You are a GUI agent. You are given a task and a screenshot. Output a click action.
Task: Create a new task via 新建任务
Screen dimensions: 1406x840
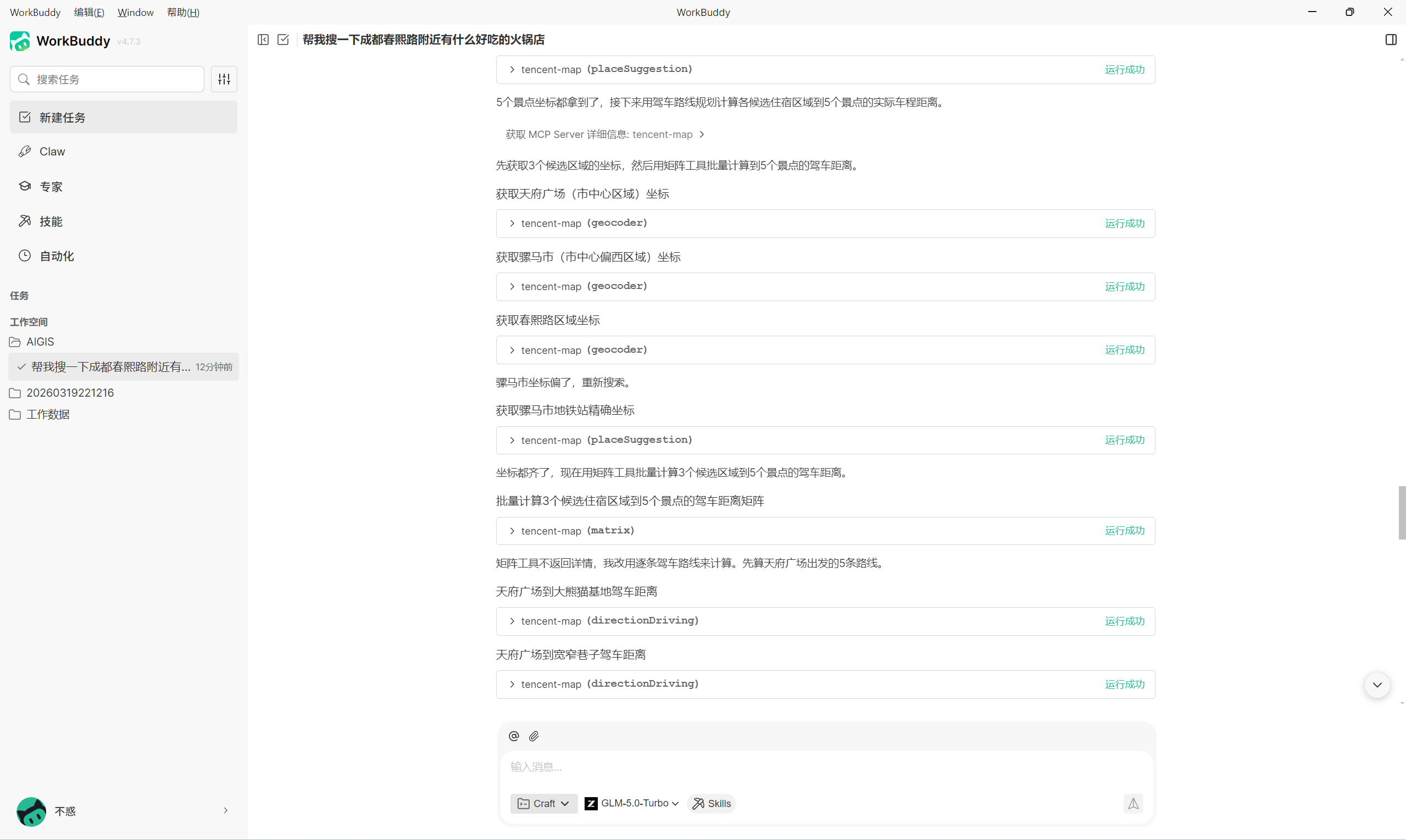[124, 117]
